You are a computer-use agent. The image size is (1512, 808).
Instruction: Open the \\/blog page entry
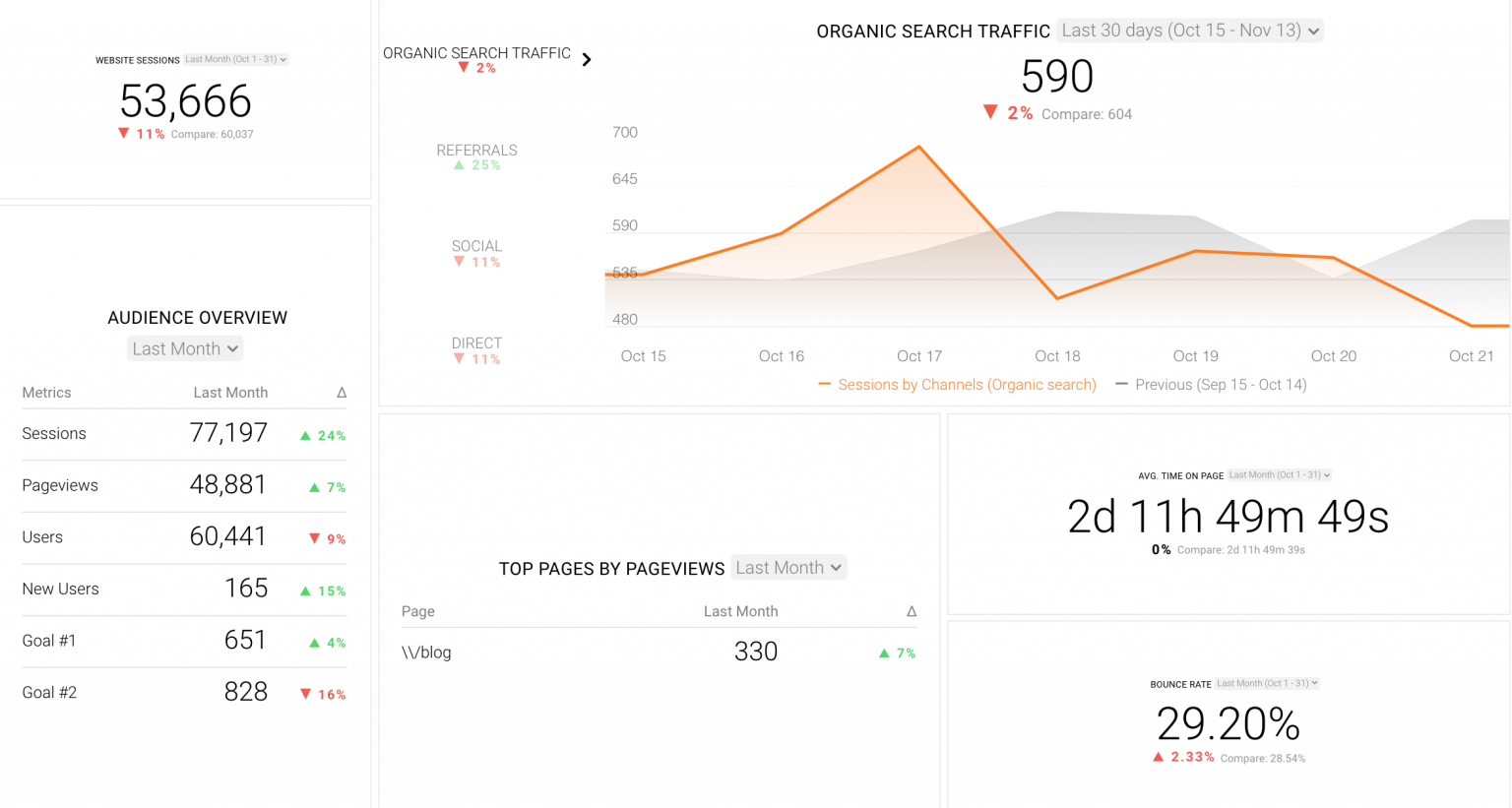point(427,652)
